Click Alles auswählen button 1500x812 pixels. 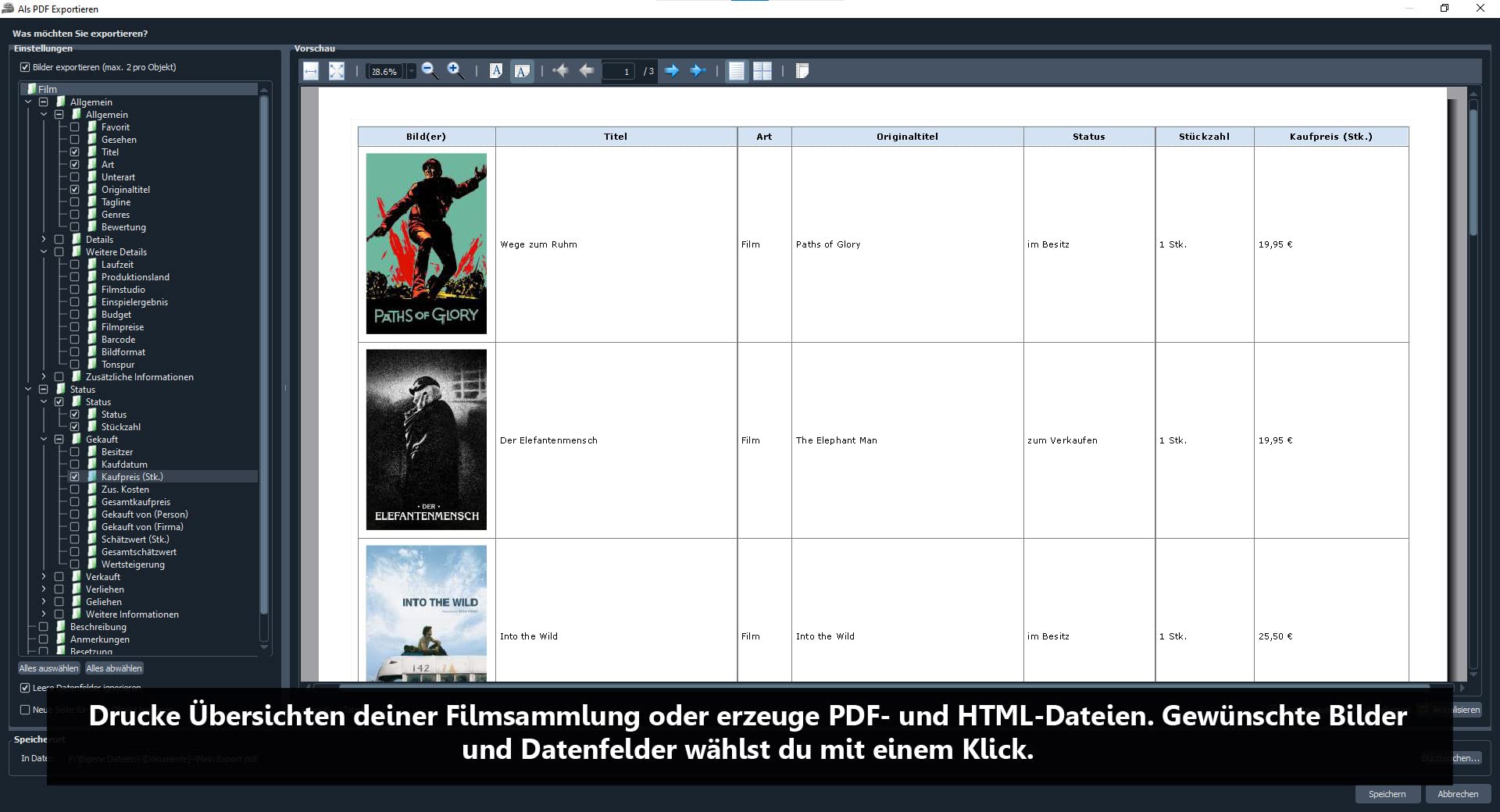click(49, 668)
